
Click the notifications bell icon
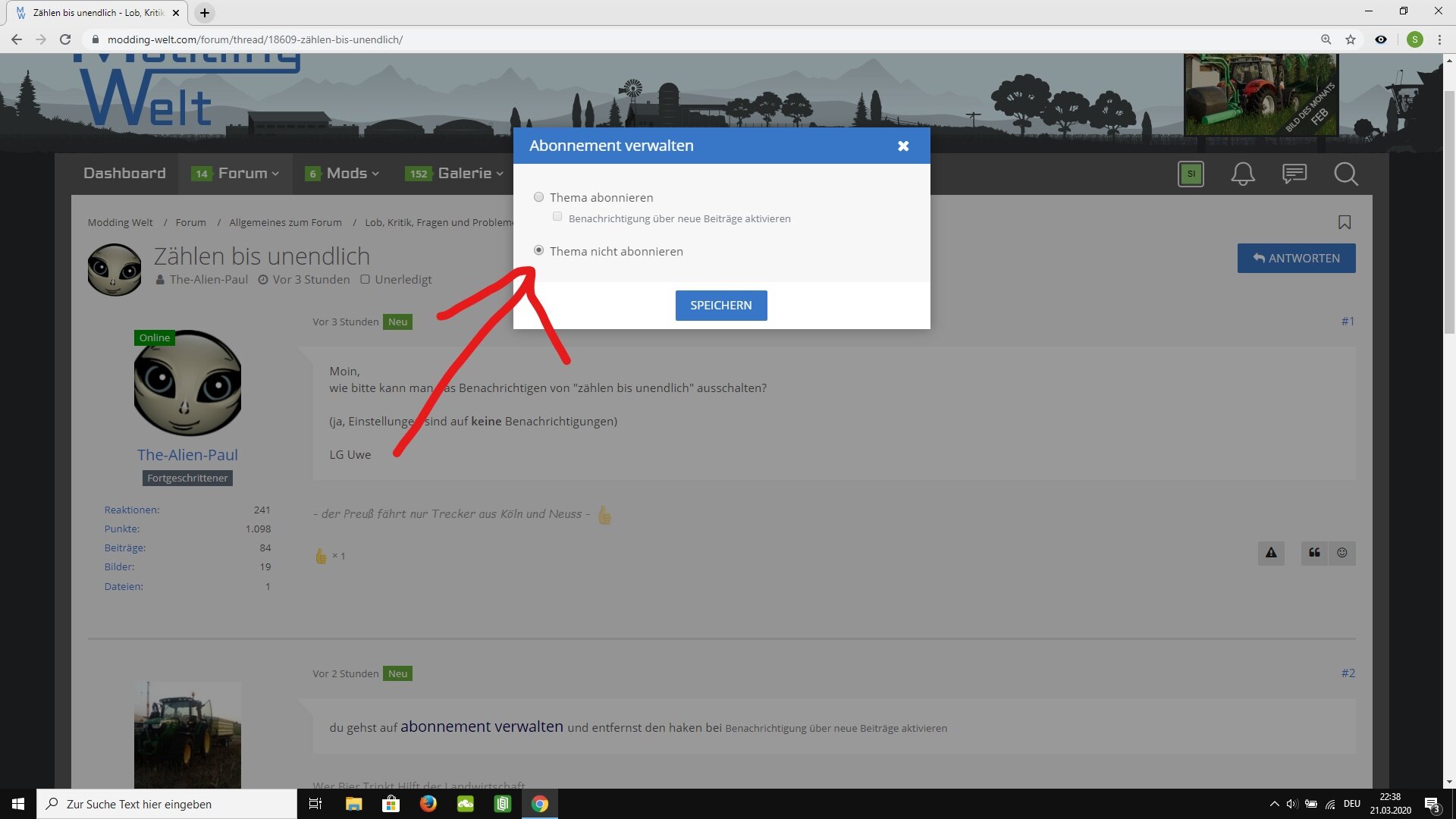click(x=1242, y=174)
